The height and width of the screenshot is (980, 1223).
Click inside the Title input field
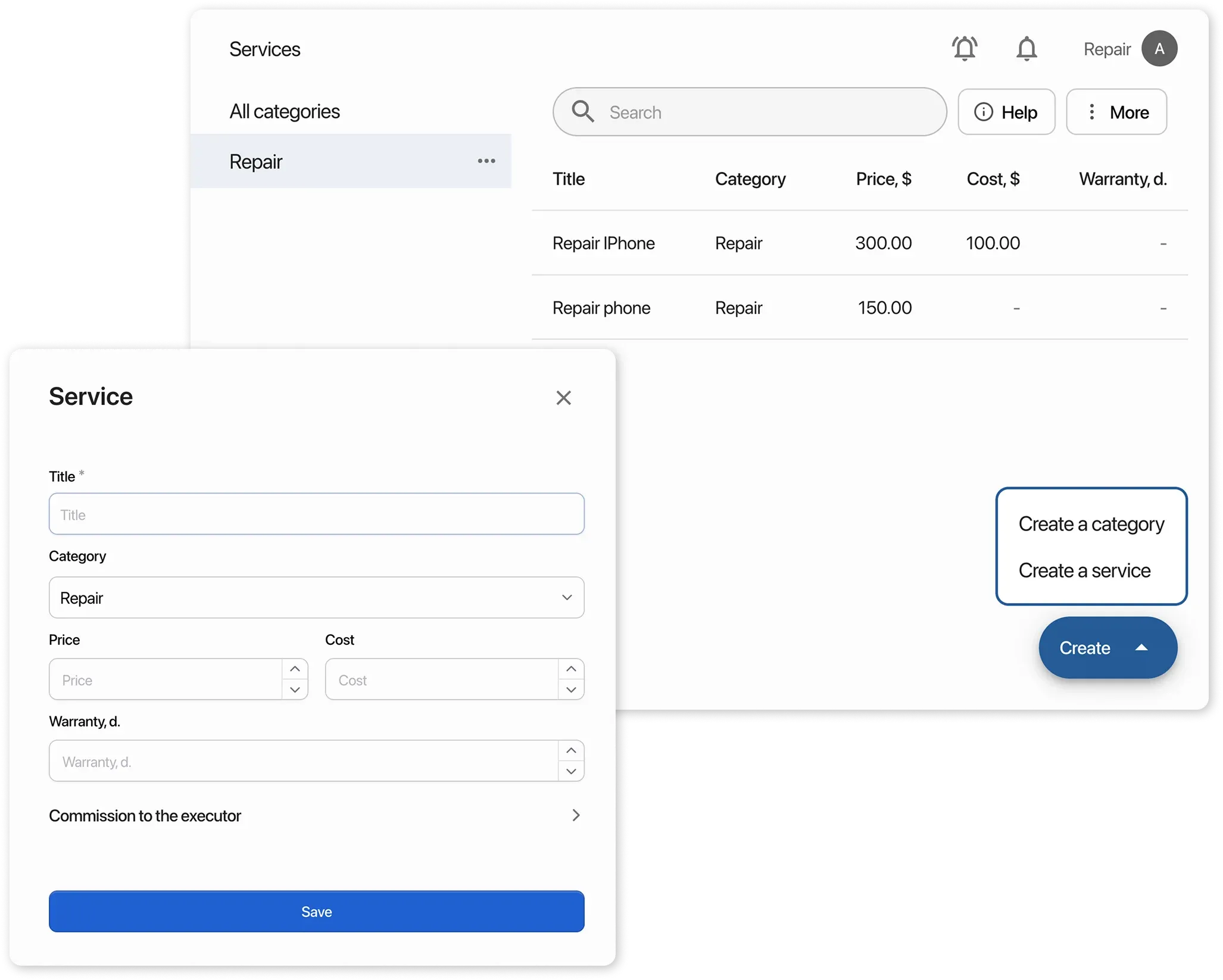(x=316, y=514)
